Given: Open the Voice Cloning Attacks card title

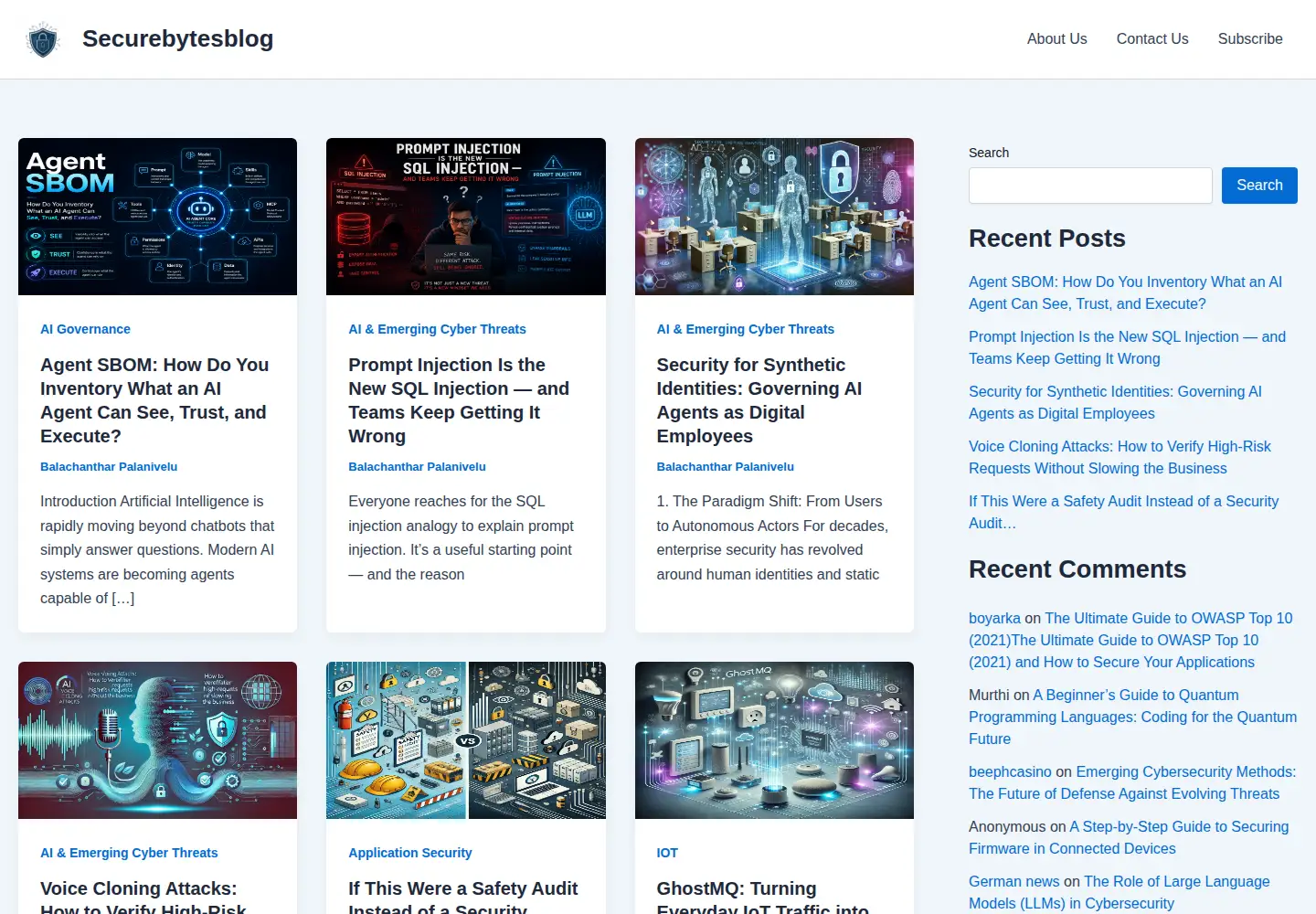Looking at the screenshot, I should pos(143,899).
